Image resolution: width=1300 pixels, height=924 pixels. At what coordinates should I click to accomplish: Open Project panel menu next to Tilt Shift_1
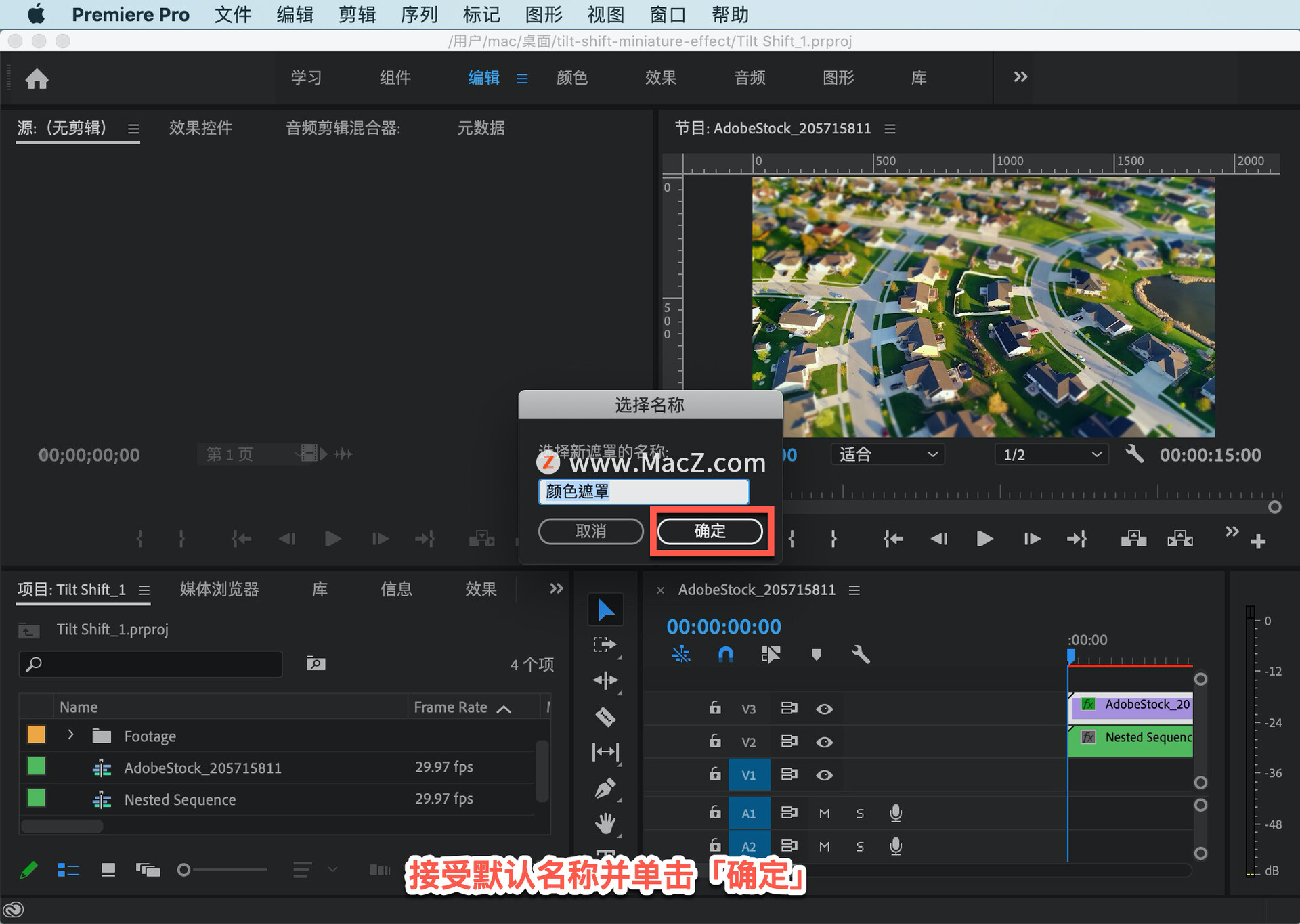point(144,590)
